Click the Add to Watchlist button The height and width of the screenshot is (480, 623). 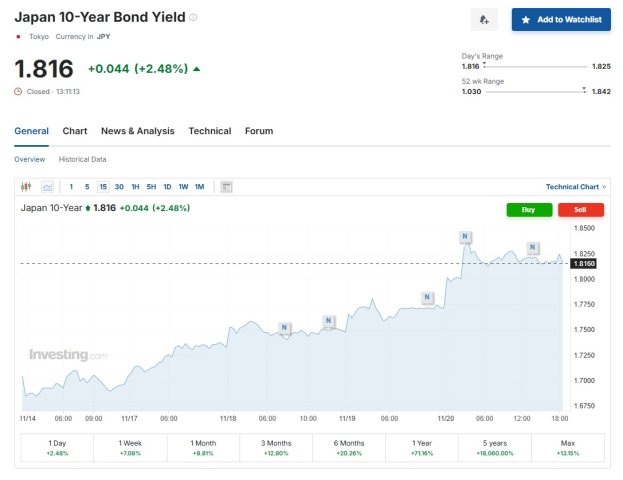[561, 20]
